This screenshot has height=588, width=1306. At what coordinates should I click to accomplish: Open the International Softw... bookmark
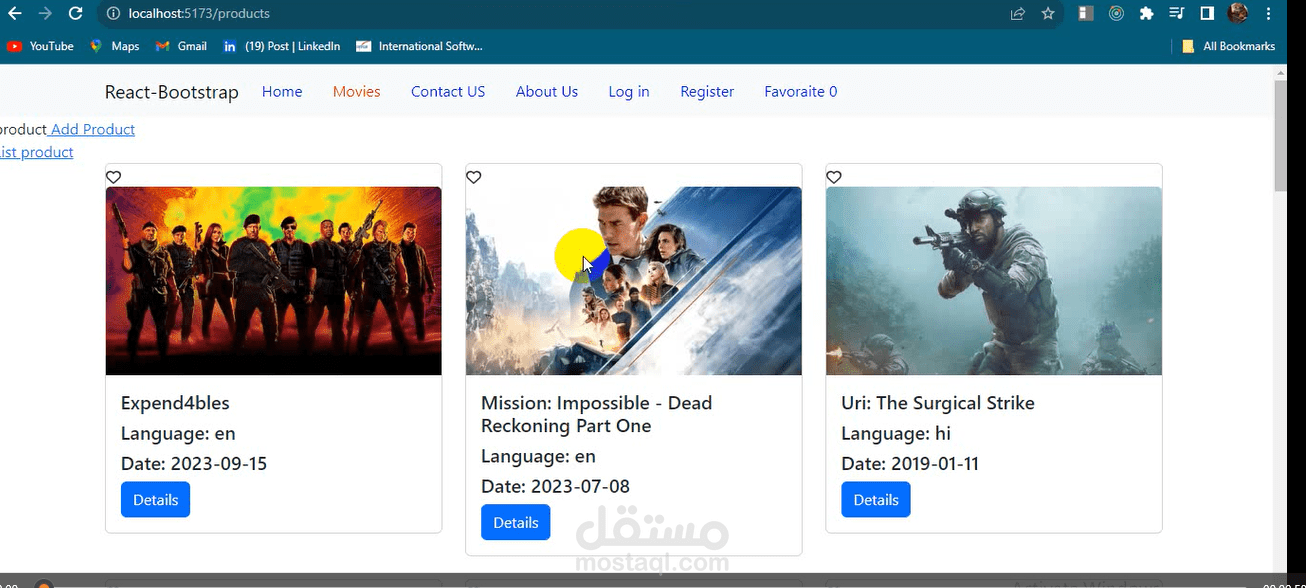click(x=419, y=46)
